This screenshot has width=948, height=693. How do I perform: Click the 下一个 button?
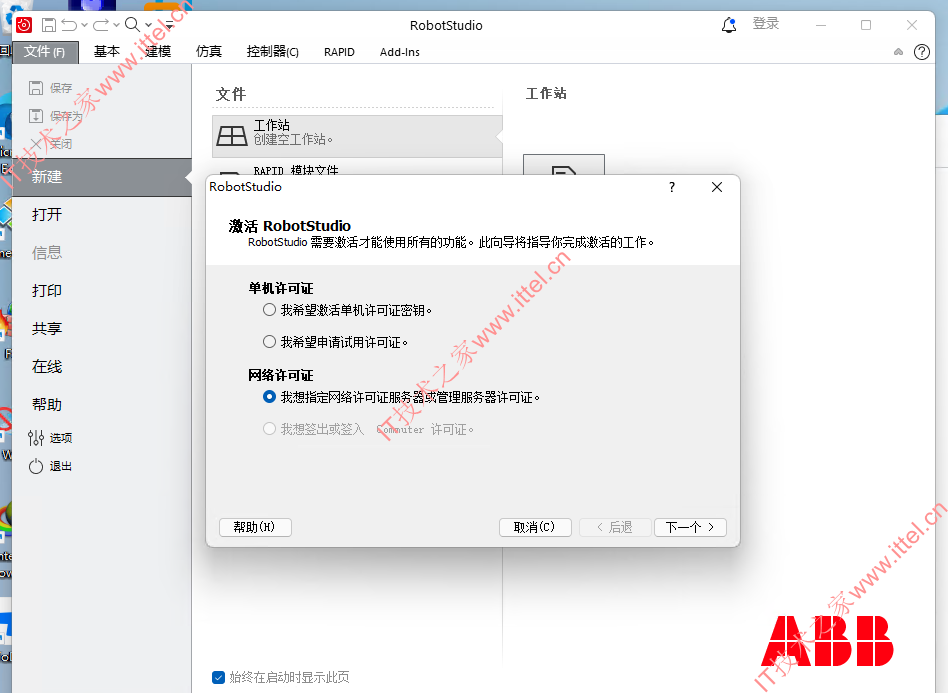(690, 527)
